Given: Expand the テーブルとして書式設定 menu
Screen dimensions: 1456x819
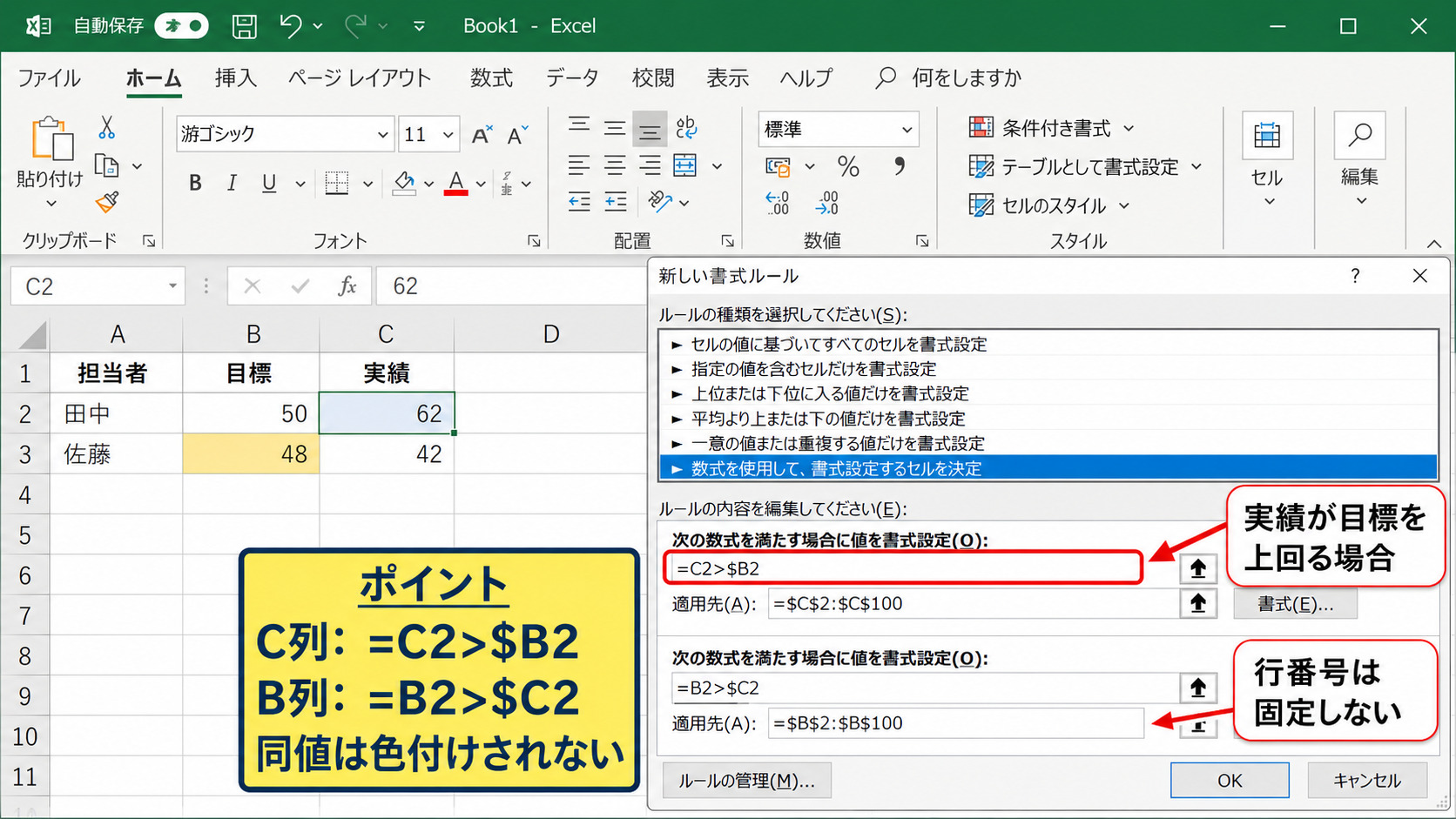Looking at the screenshot, I should pyautogui.click(x=1196, y=166).
